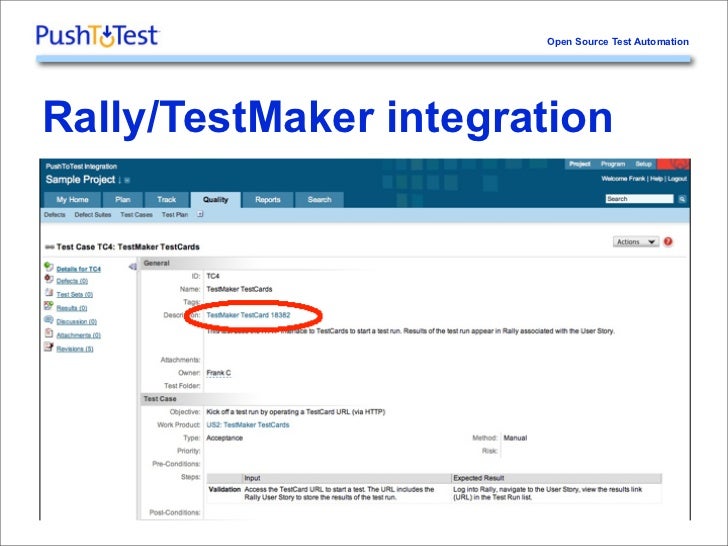
Task: Click the Logout link
Action: tap(677, 179)
